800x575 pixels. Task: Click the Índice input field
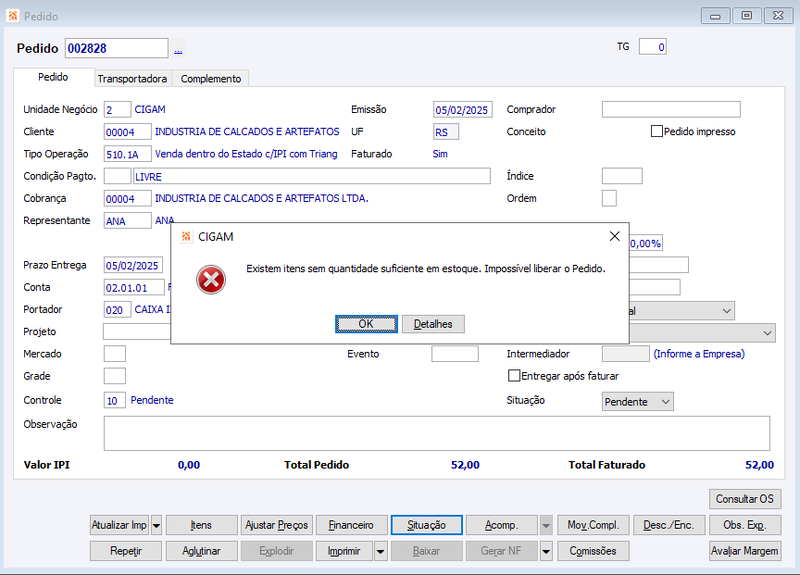[x=622, y=176]
